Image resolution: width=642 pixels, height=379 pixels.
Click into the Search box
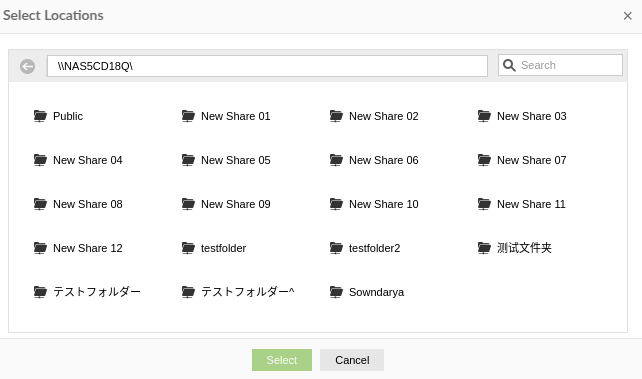click(561, 65)
